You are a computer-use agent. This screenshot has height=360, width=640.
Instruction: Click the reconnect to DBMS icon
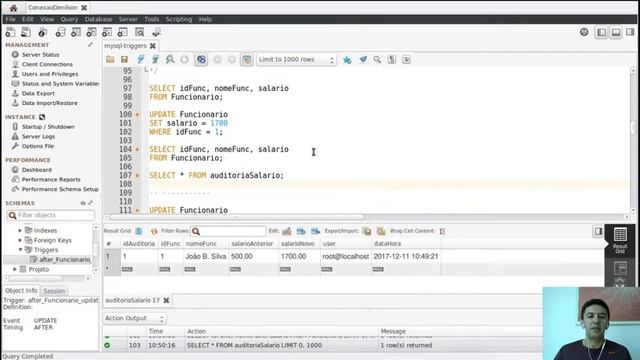156,32
